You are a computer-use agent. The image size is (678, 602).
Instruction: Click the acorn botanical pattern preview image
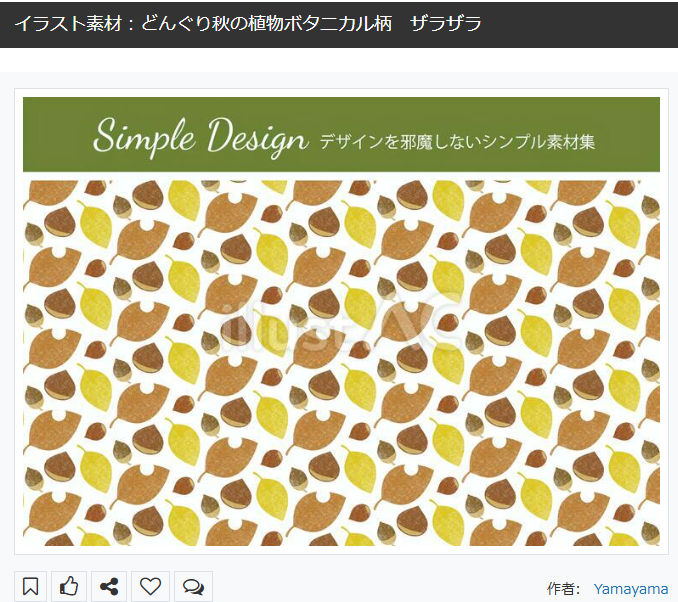(341, 363)
